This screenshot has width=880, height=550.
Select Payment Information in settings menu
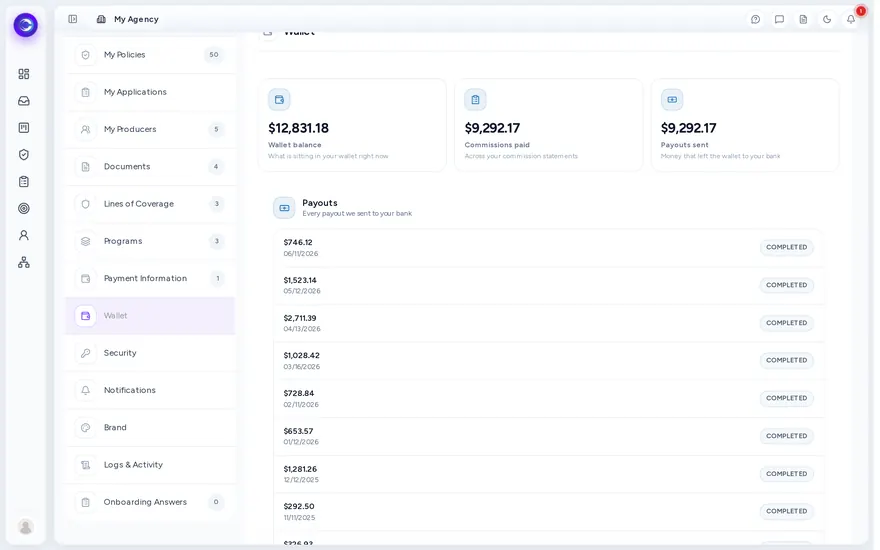tap(150, 279)
